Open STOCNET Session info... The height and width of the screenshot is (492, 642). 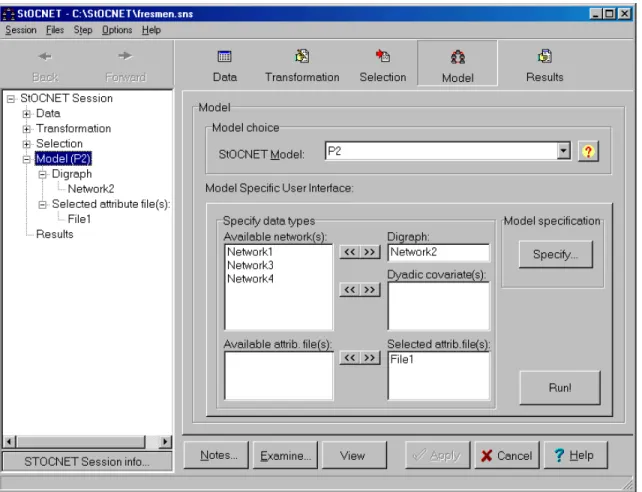pyautogui.click(x=87, y=461)
